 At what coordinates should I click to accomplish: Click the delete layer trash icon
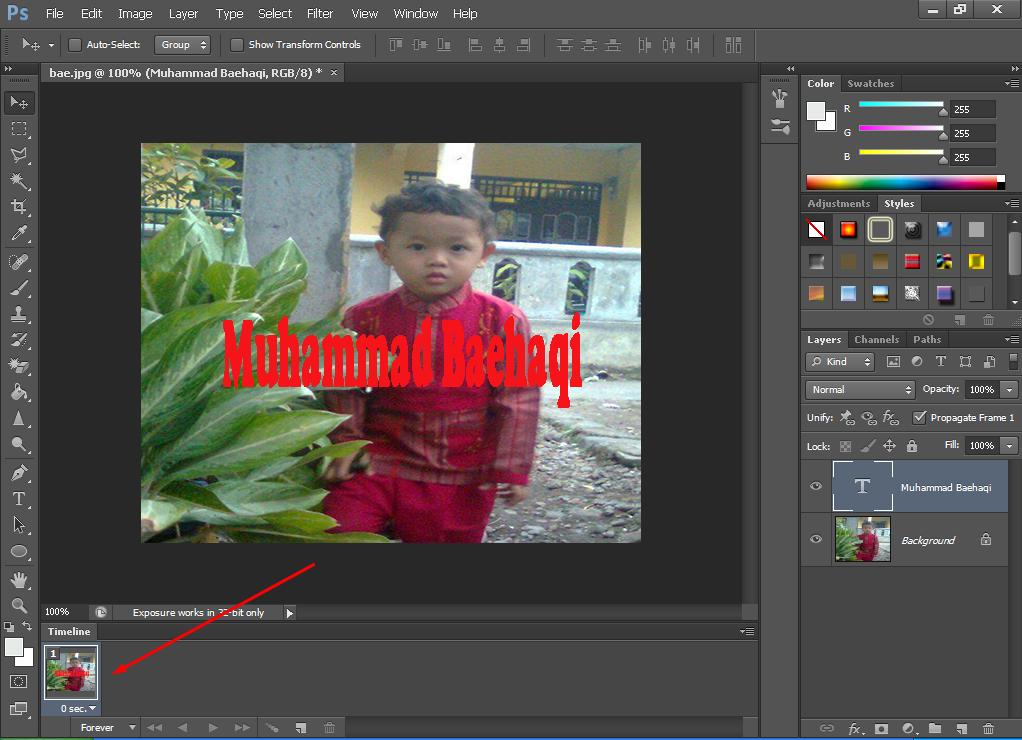click(x=988, y=729)
